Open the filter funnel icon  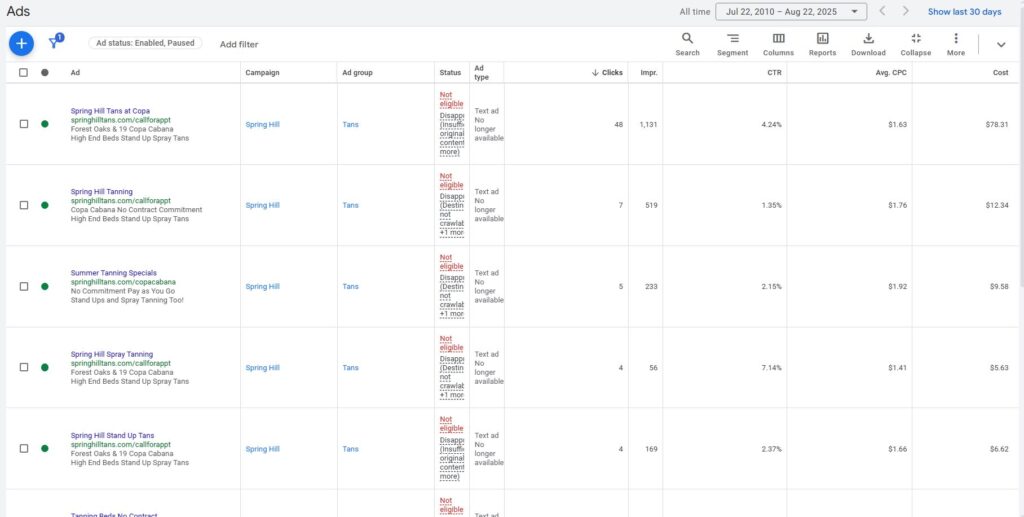point(54,43)
